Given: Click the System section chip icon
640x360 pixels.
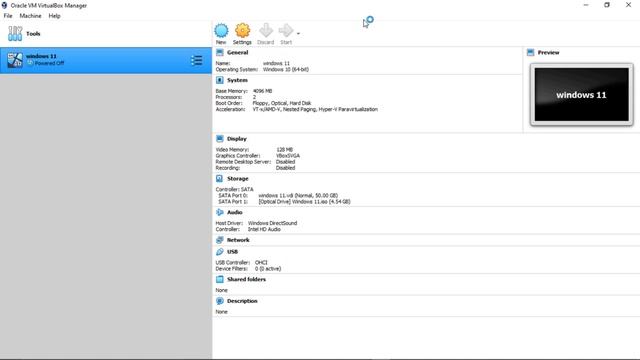Looking at the screenshot, I should click(220, 80).
